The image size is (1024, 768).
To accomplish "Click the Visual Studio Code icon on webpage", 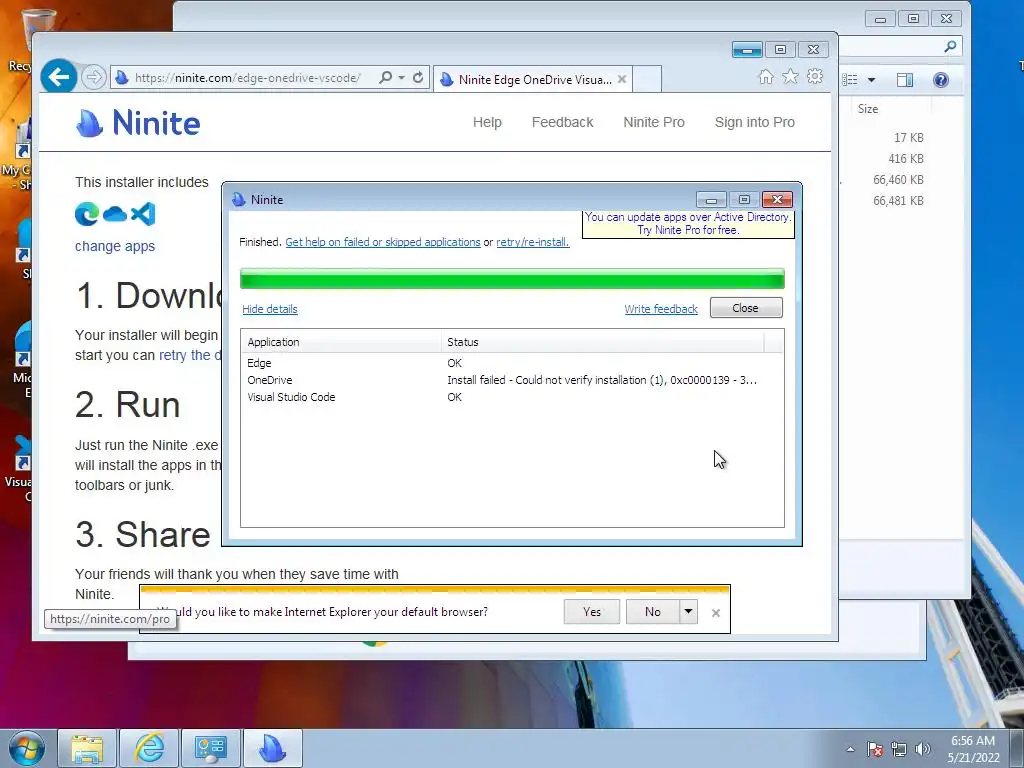I will point(143,214).
